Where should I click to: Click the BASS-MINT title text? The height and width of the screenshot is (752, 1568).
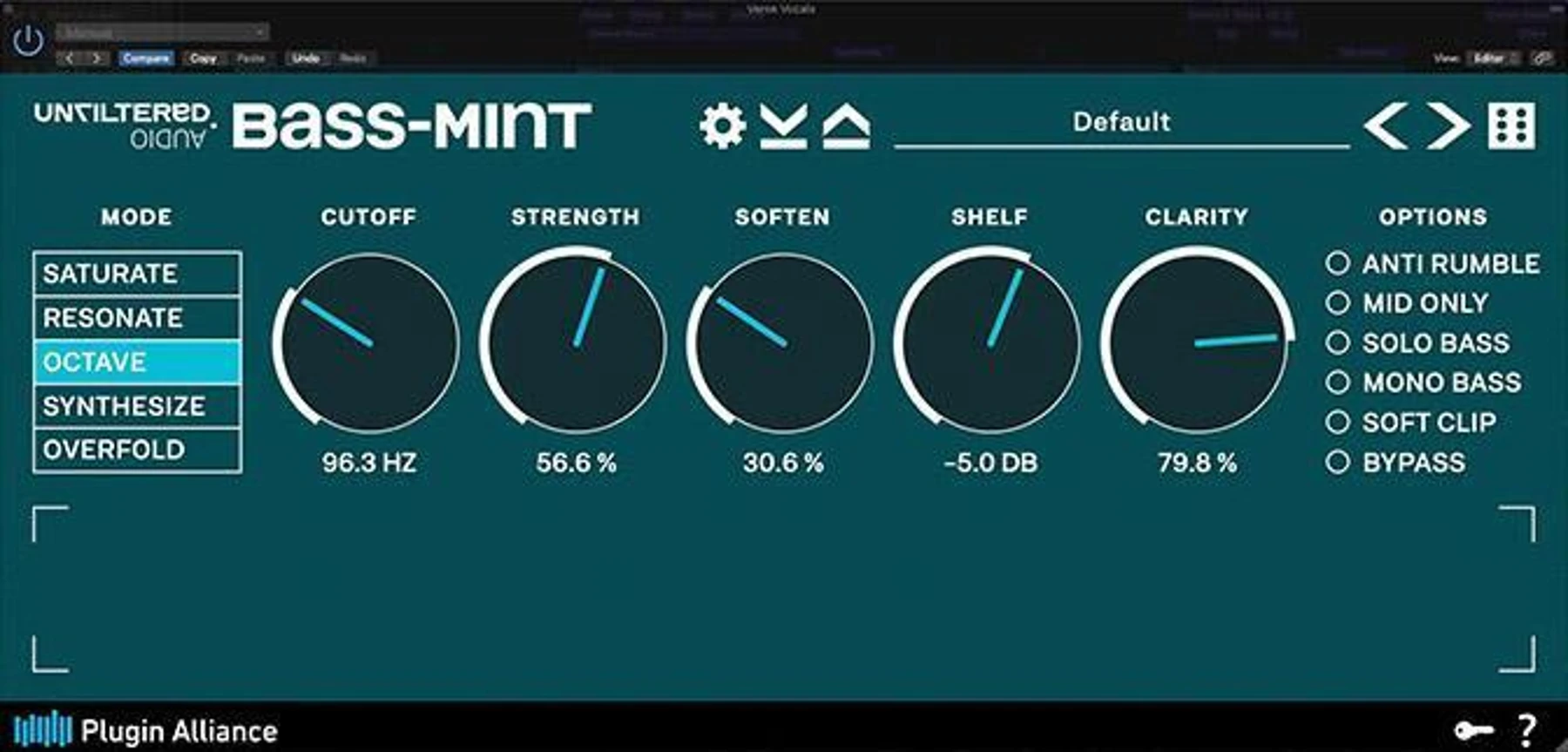412,126
